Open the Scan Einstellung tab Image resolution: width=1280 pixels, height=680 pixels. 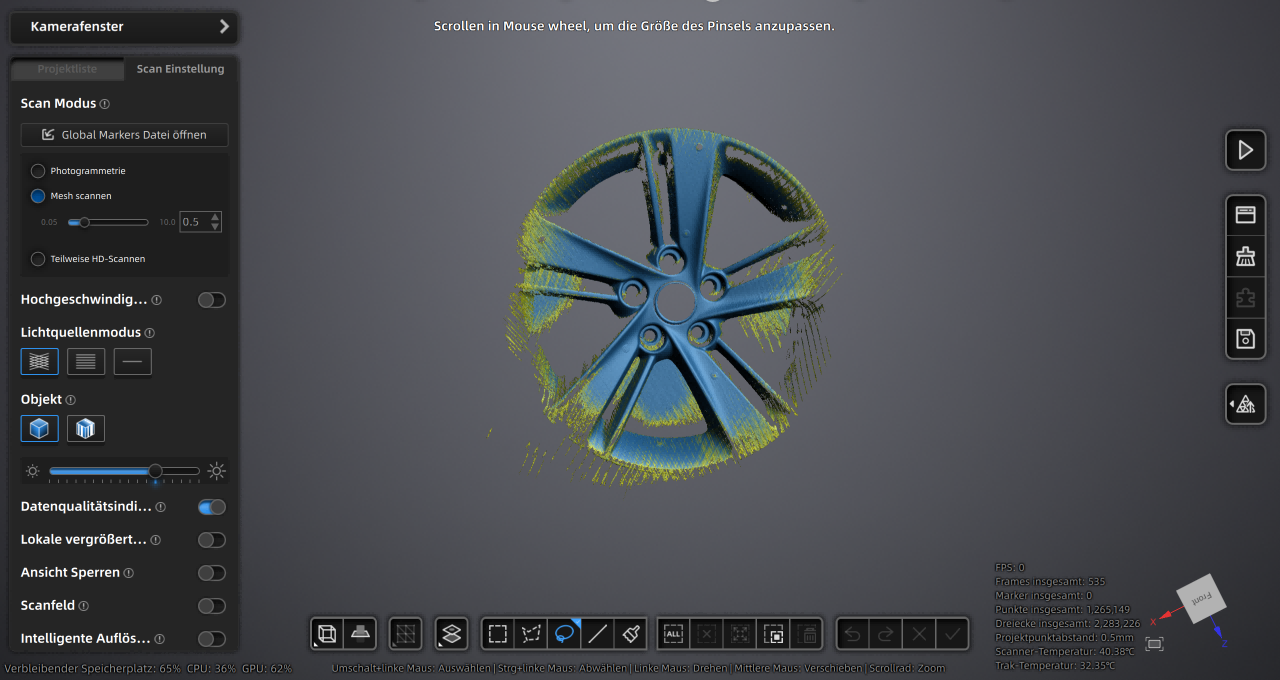[x=180, y=69]
